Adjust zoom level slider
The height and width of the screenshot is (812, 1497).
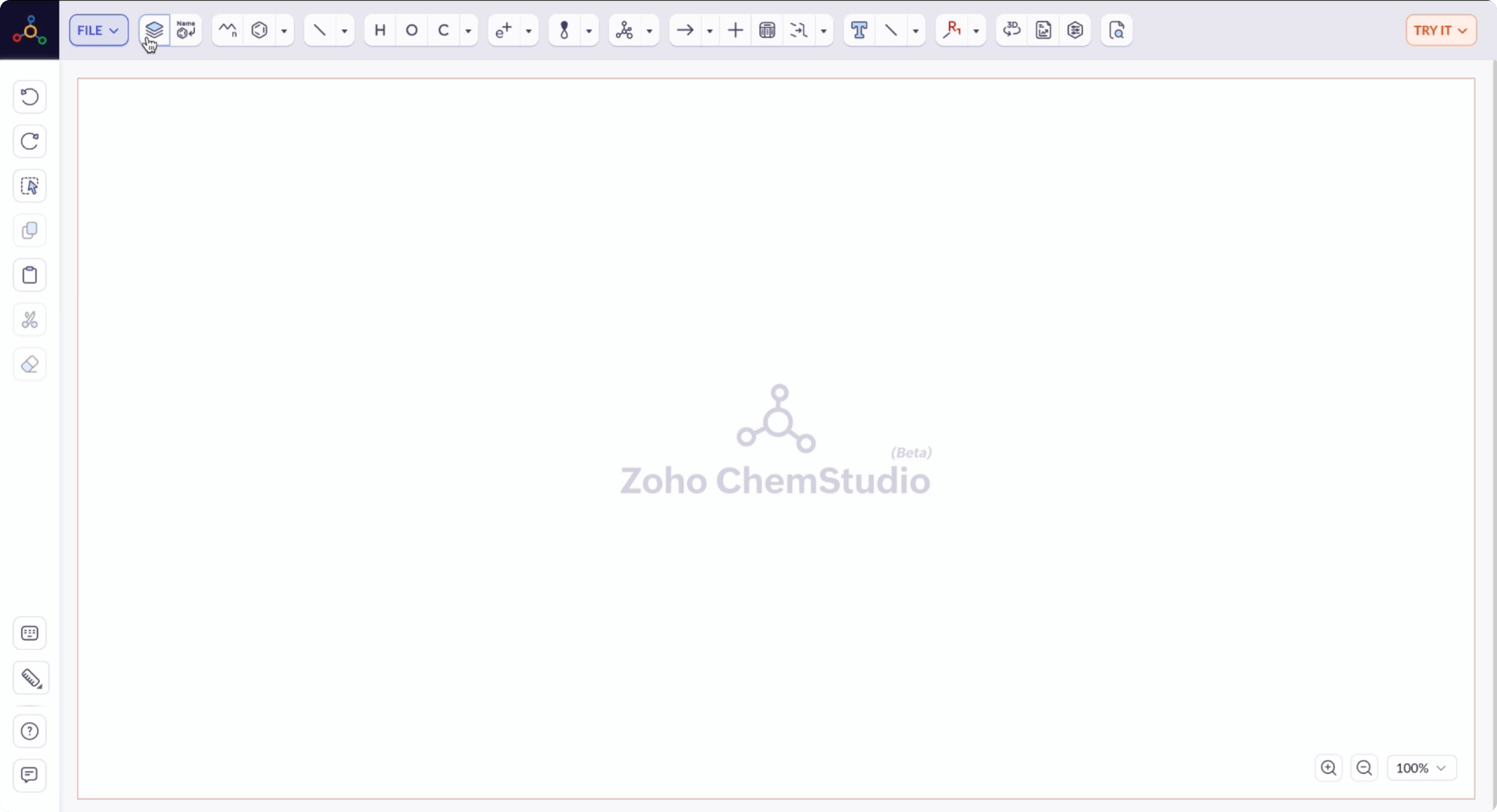1418,768
